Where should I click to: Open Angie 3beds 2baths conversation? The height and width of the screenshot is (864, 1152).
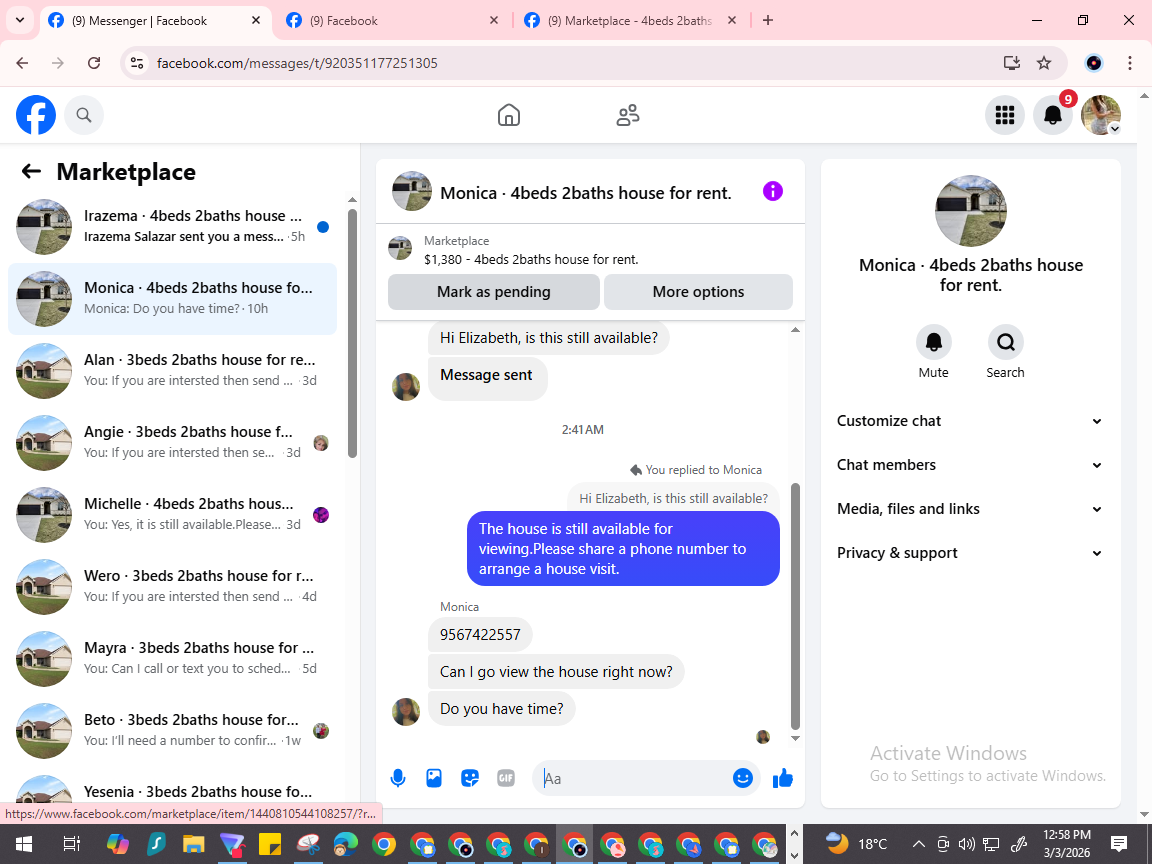pos(173,442)
